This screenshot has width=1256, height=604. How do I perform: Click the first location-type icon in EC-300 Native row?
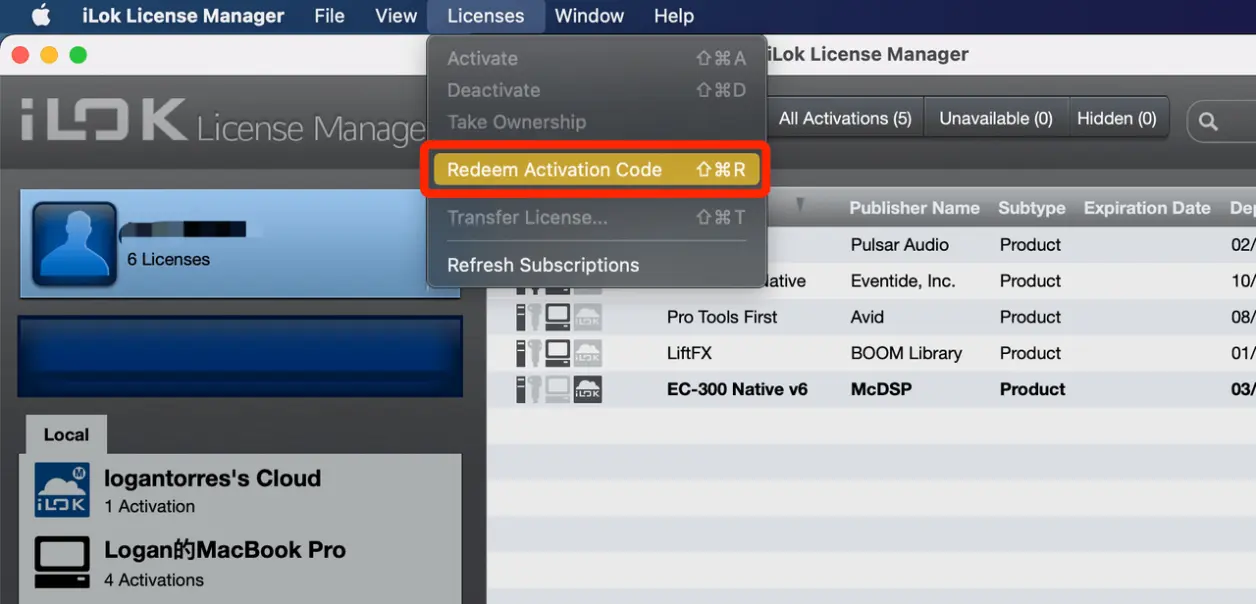(x=521, y=389)
